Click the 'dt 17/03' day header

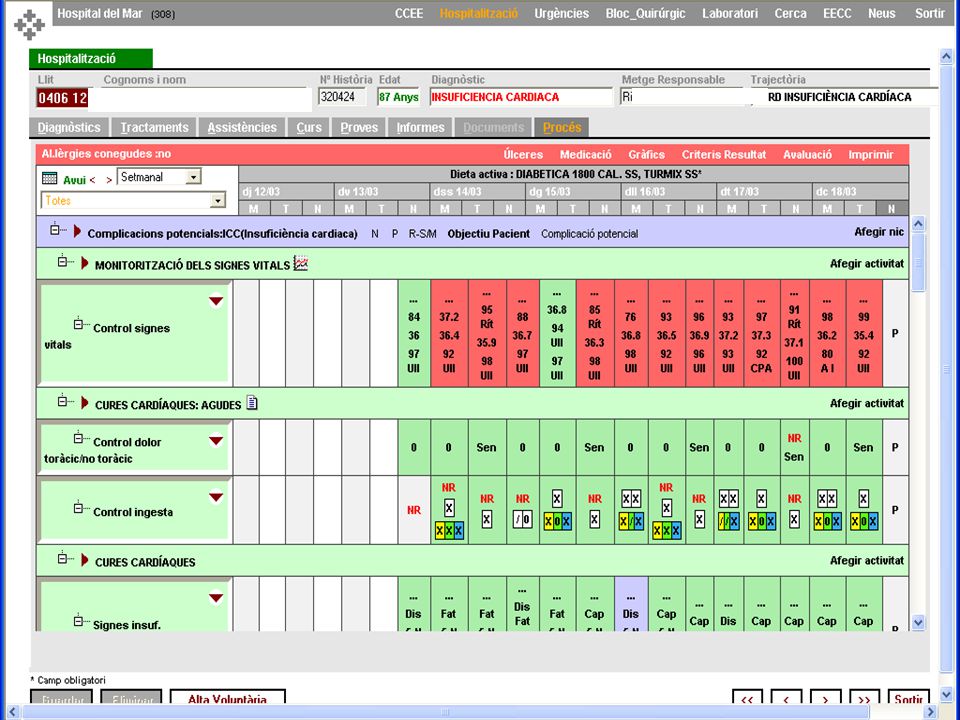point(764,192)
